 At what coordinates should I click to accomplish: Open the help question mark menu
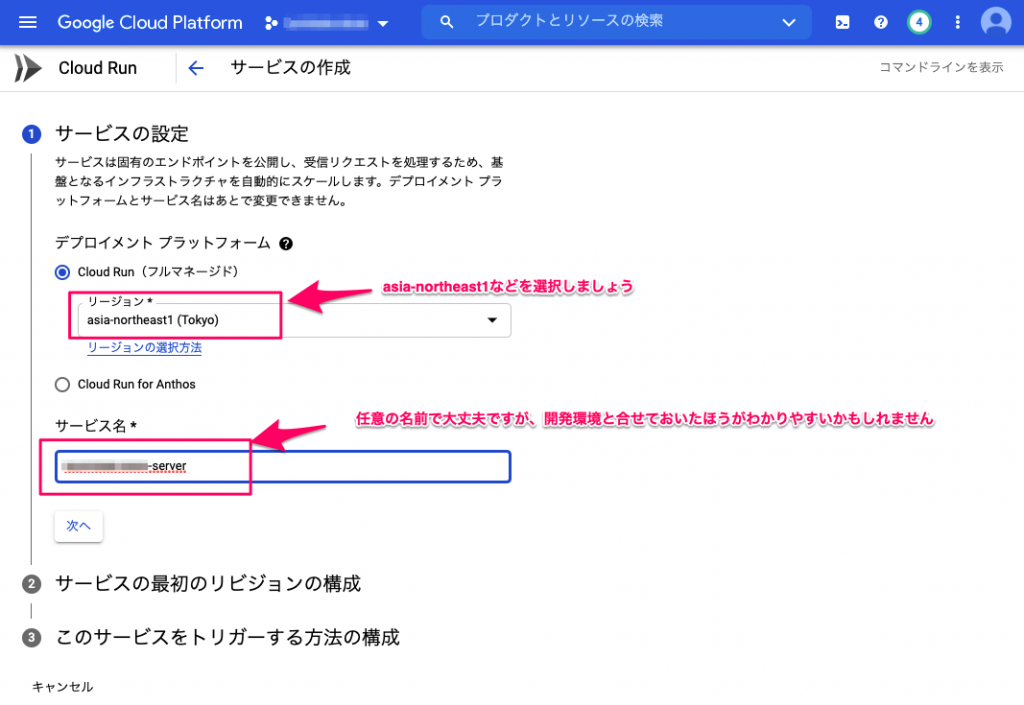tap(880, 22)
